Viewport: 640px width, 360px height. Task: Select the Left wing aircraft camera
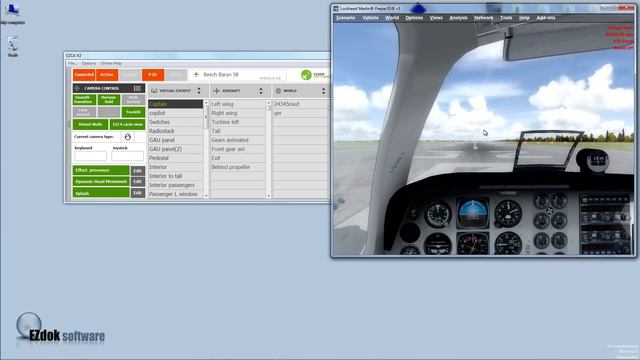click(x=238, y=104)
